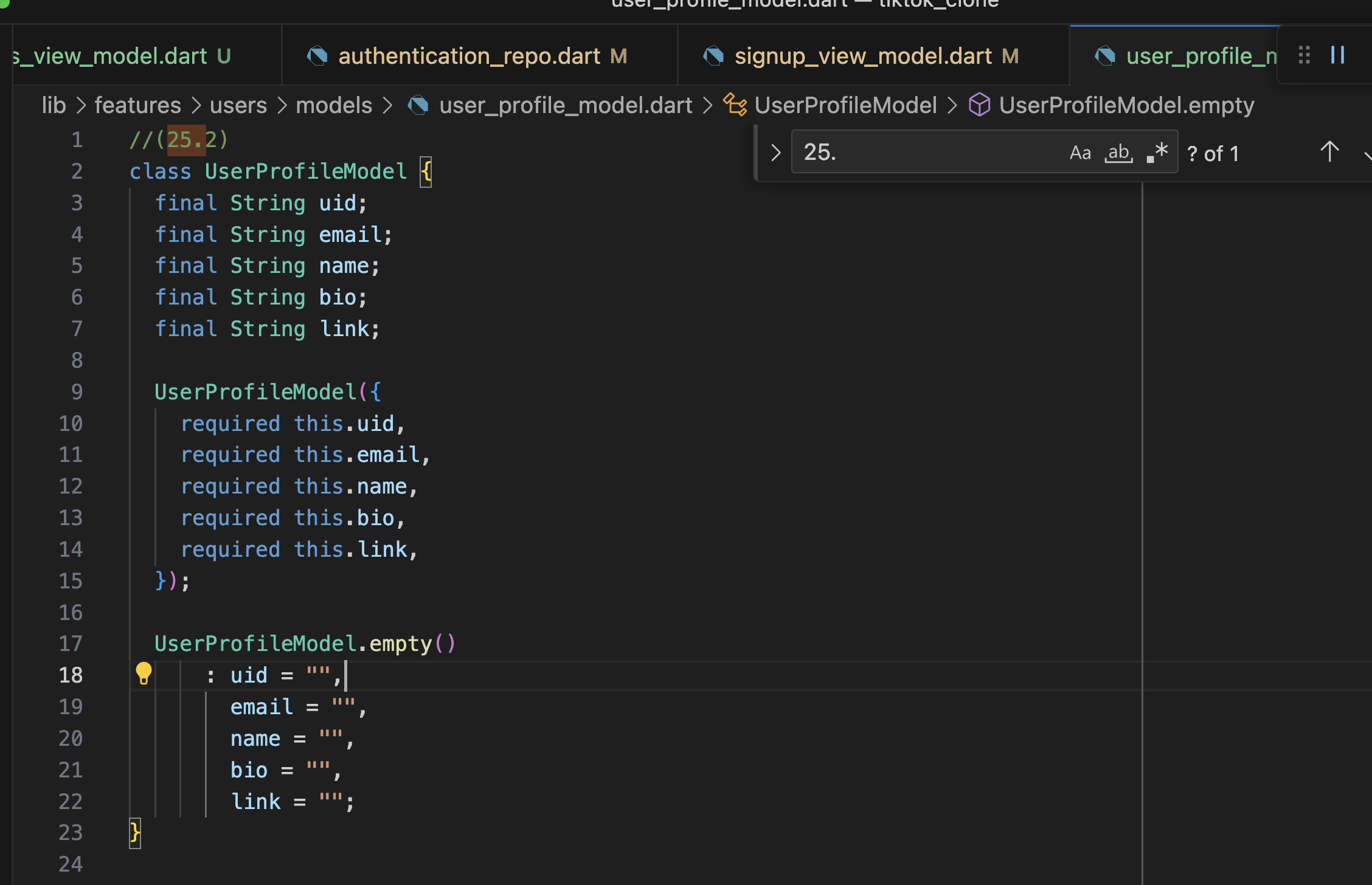Click Dart icon in user_profile_model.dart breadcrumb
Viewport: 1372px width, 885px height.
click(x=418, y=105)
